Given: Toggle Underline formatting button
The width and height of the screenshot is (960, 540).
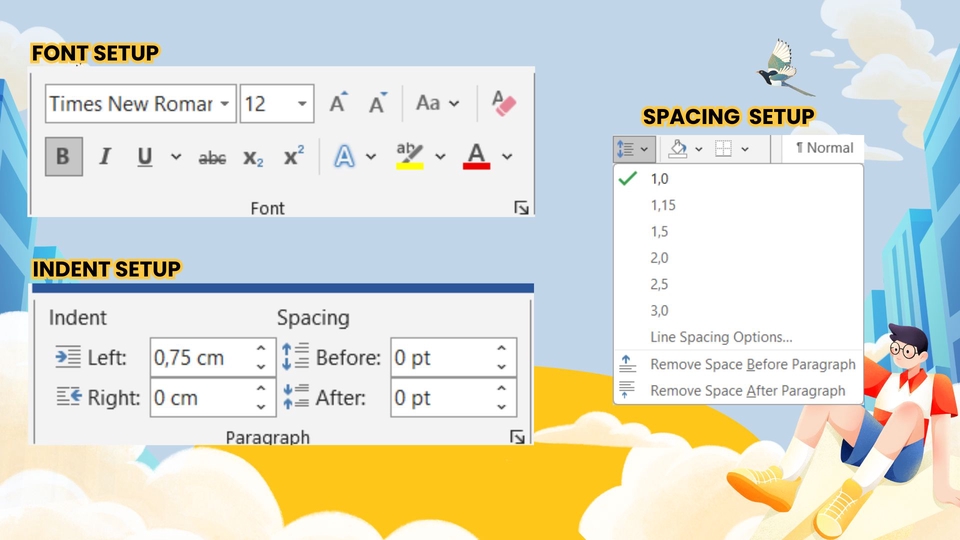Looking at the screenshot, I should click(x=145, y=157).
